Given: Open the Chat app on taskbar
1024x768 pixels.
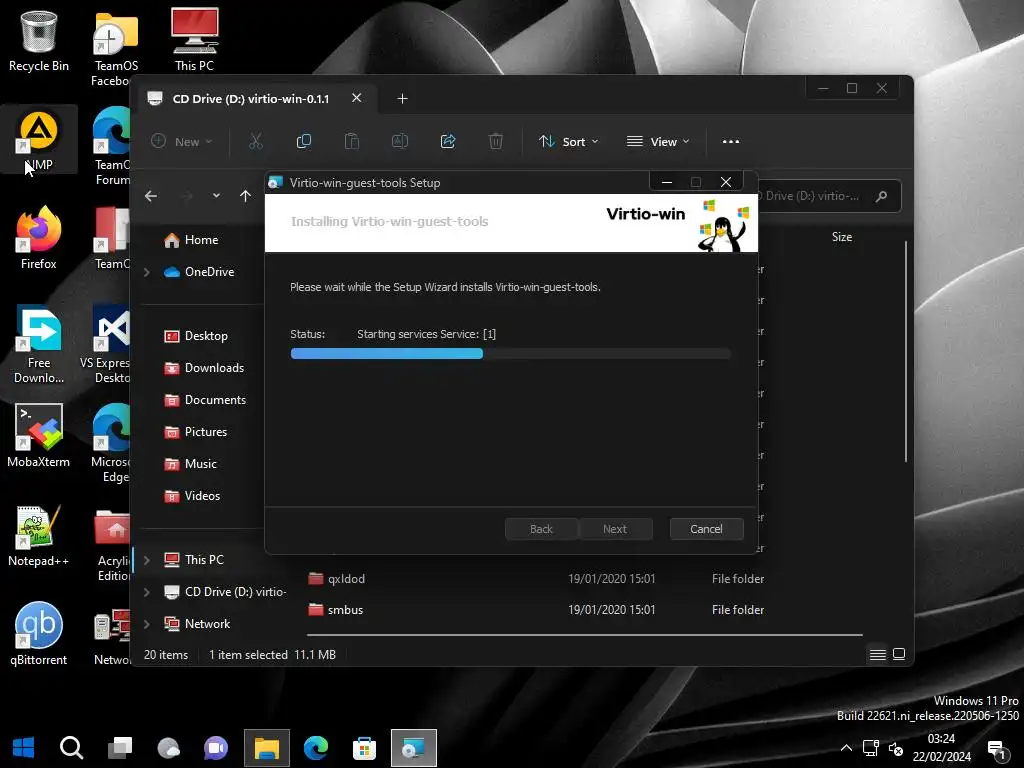Looking at the screenshot, I should [216, 747].
